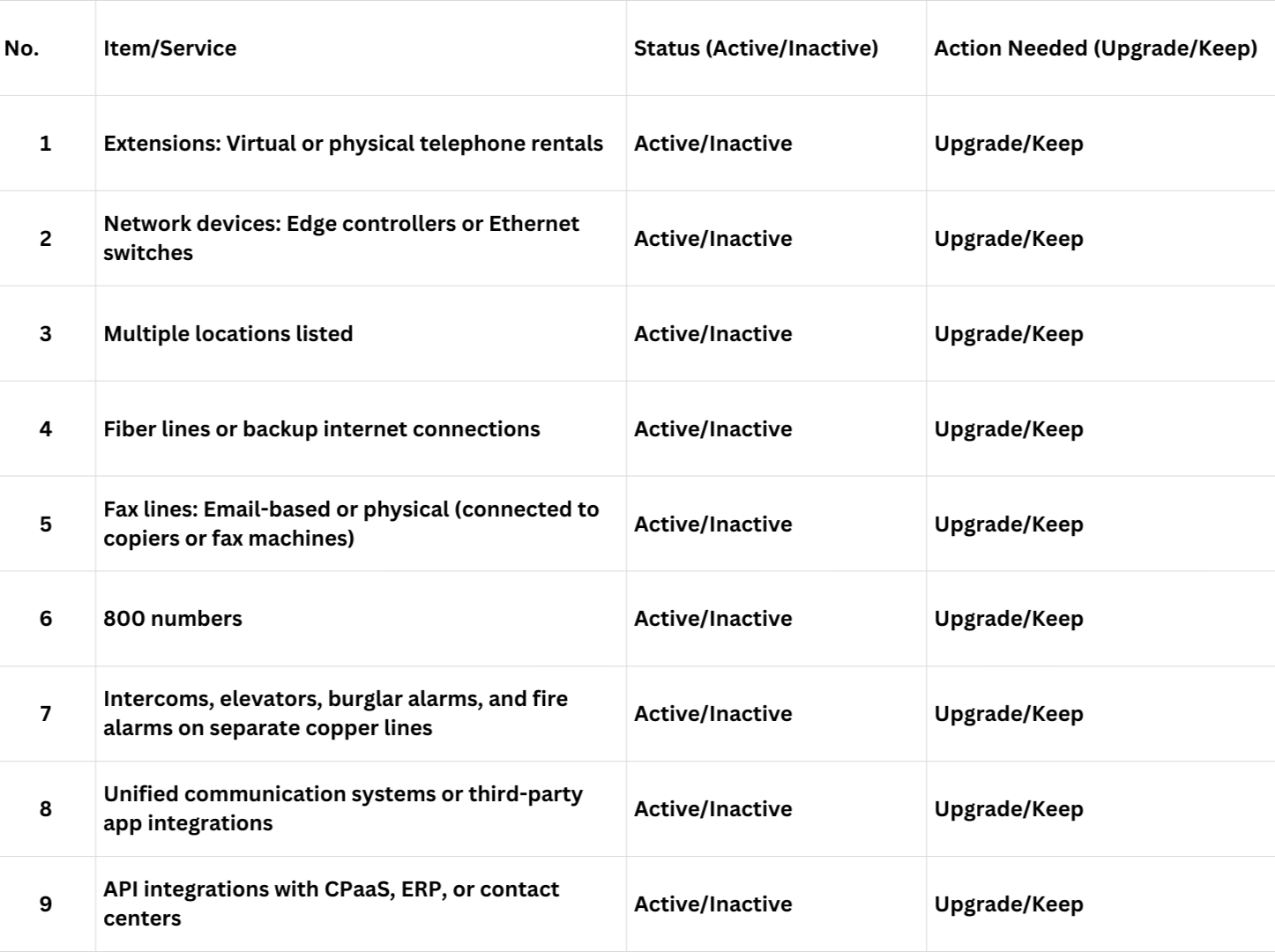Select Upgrade/Keep action for Fax lines row

pyautogui.click(x=1009, y=524)
